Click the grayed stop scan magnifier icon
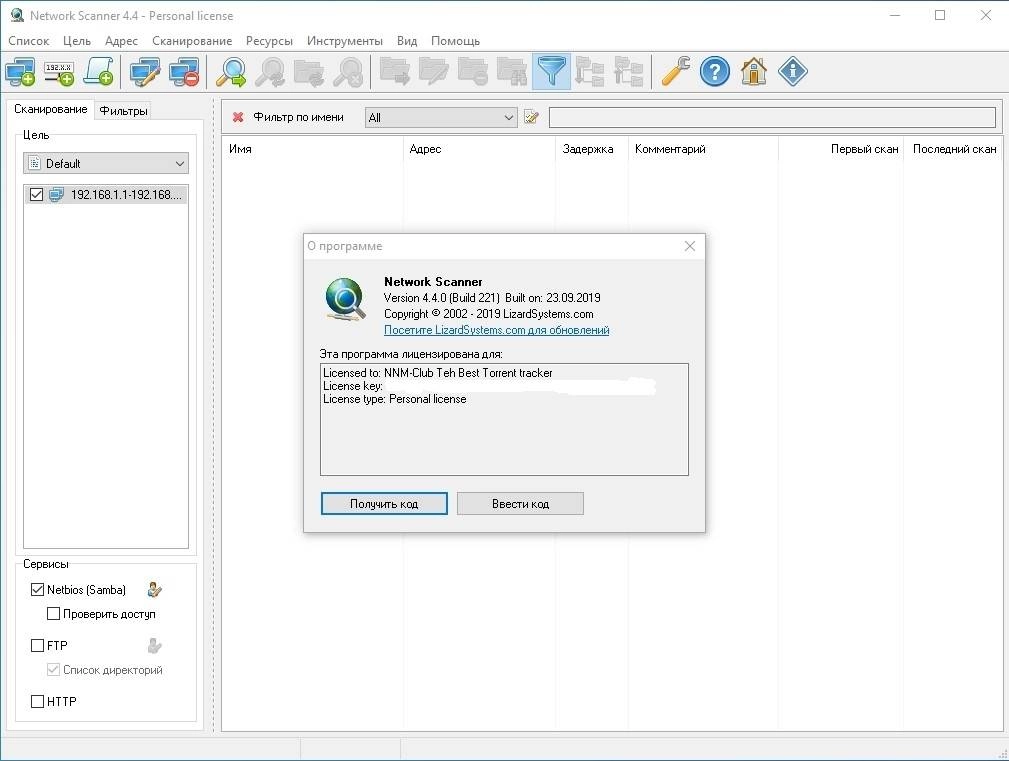Image resolution: width=1009 pixels, height=761 pixels. tap(348, 71)
